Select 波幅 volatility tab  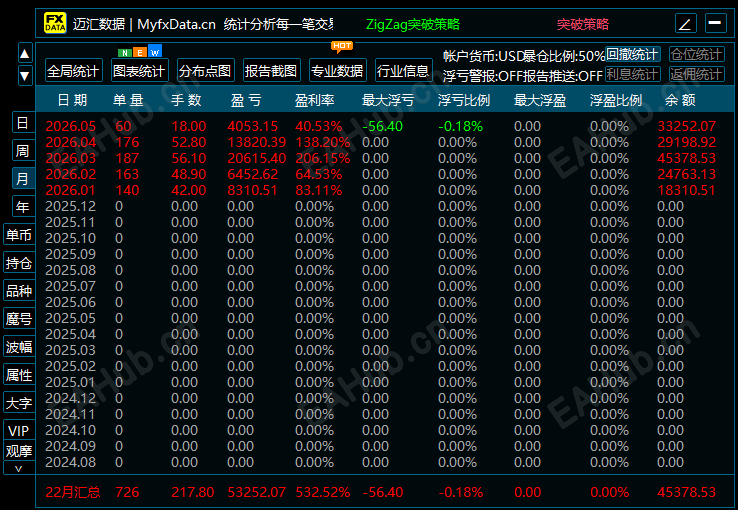[x=19, y=347]
